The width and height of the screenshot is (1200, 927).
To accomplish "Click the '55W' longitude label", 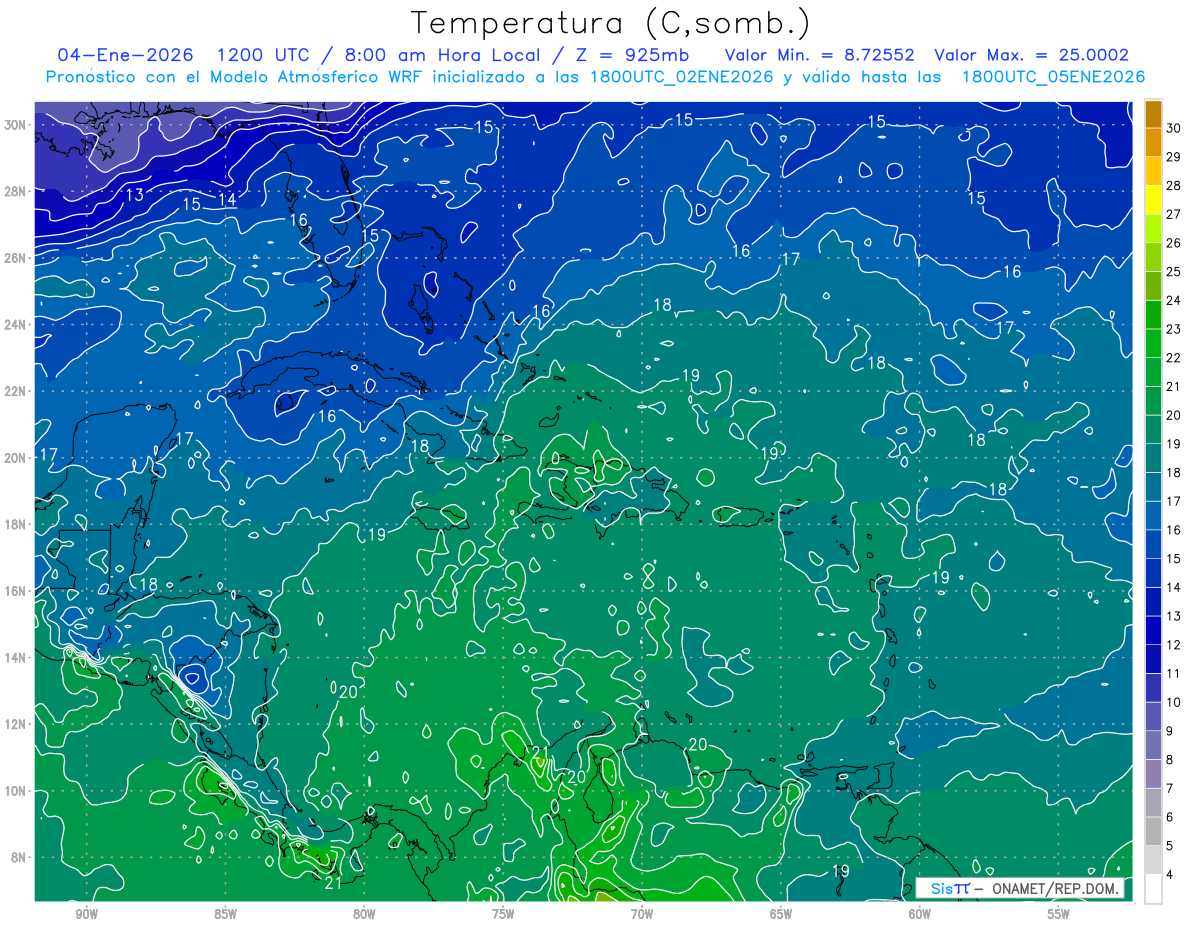I will tap(1059, 915).
